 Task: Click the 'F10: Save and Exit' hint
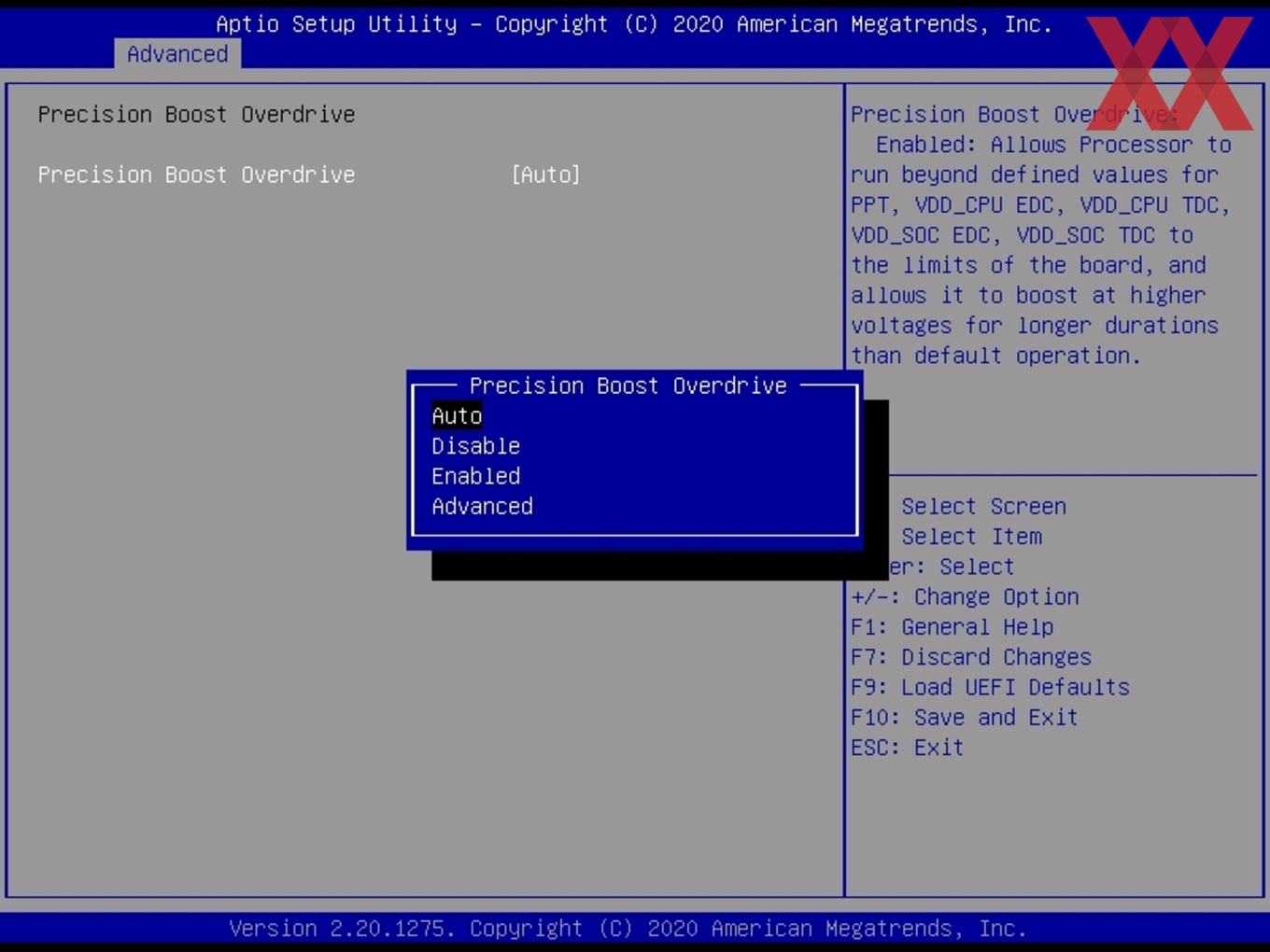click(964, 717)
